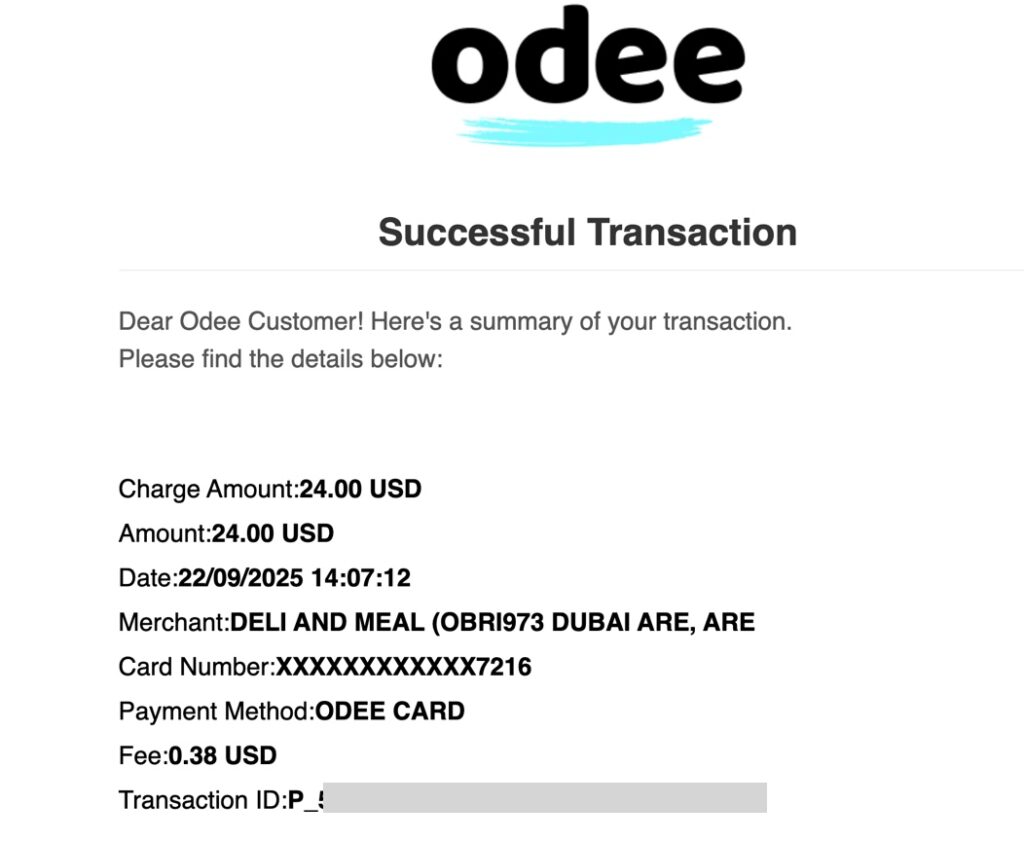Click the ODEE CARD payment method value
This screenshot has height=841, width=1024.
tap(390, 711)
